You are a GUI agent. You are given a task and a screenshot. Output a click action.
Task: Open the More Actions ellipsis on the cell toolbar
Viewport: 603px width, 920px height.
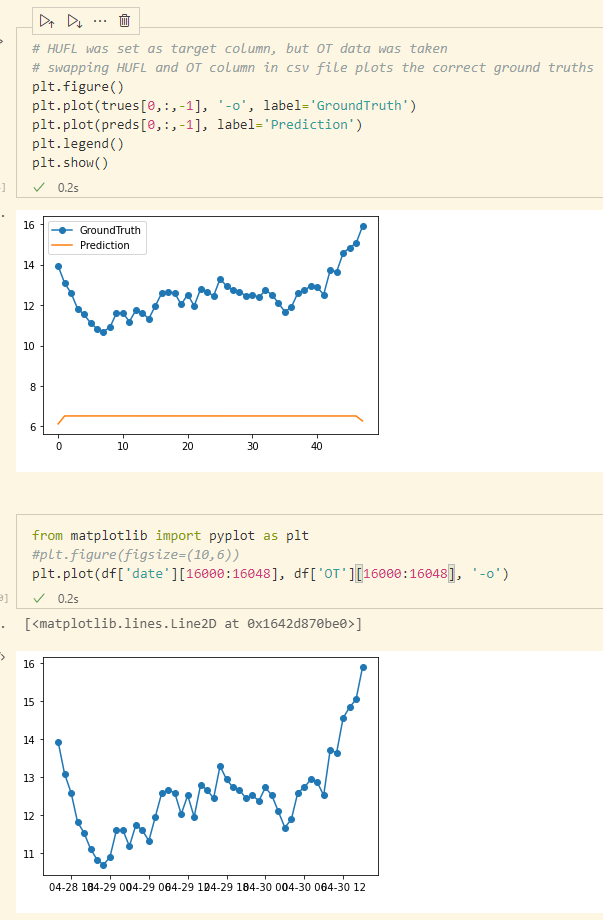(98, 20)
